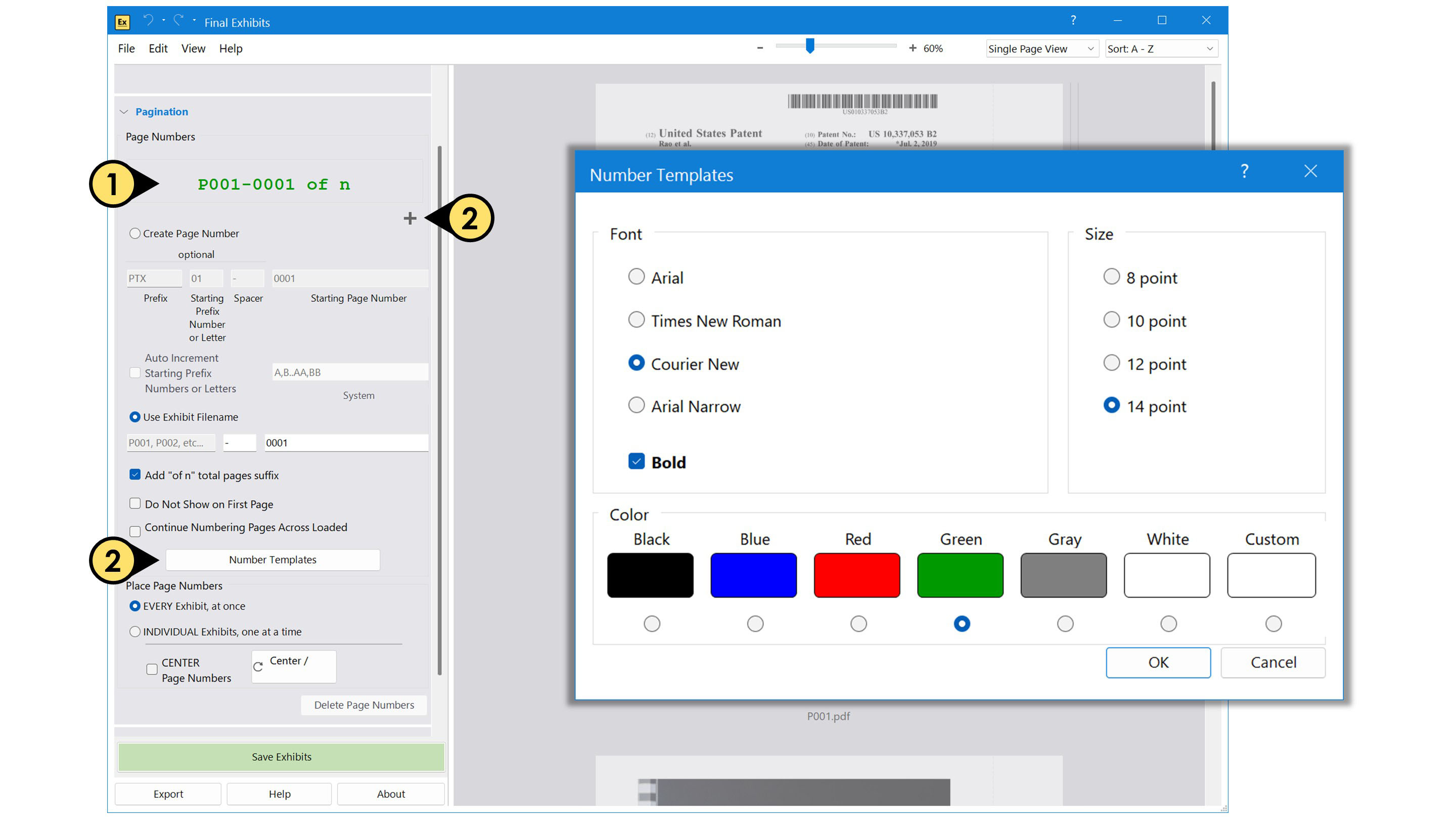Screen dimensions: 1456x817
Task: Open the Help menu
Action: click(231, 49)
